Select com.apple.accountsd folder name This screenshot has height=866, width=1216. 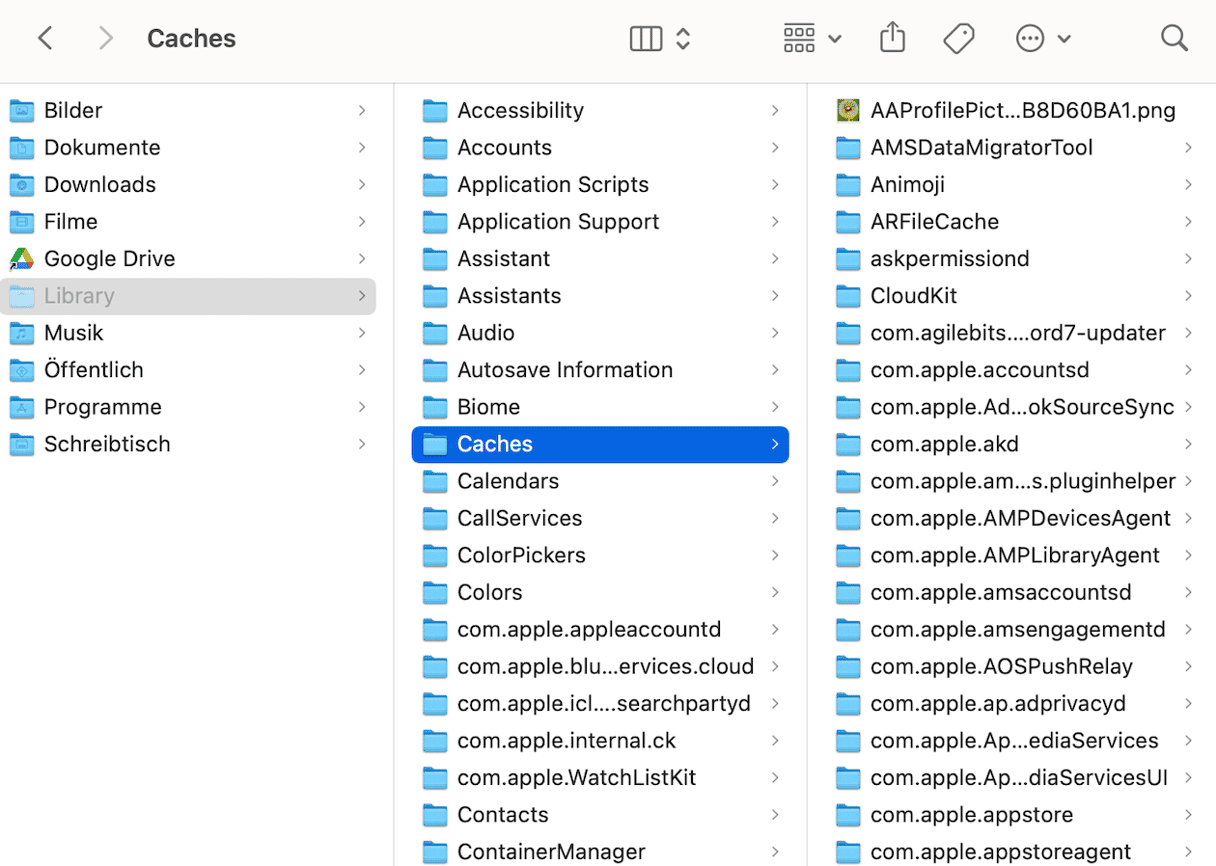[x=980, y=370]
